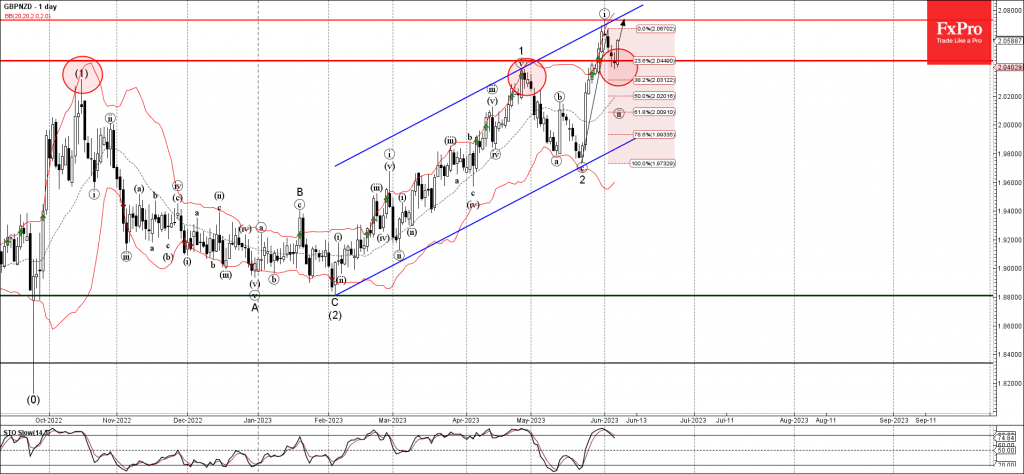Click the red circle at wave 1 peak
This screenshot has height=474, width=1024.
pyautogui.click(x=525, y=75)
